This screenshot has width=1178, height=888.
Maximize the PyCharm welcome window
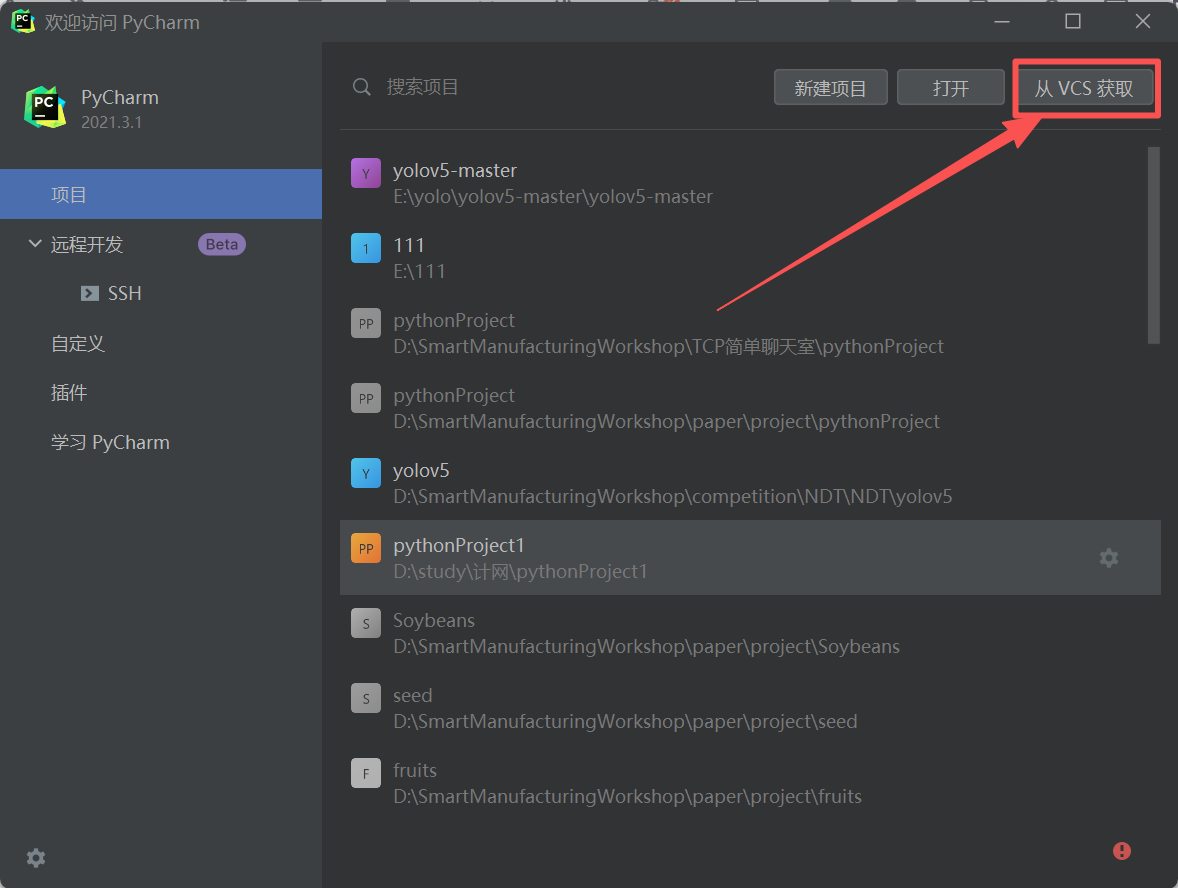pos(1073,21)
